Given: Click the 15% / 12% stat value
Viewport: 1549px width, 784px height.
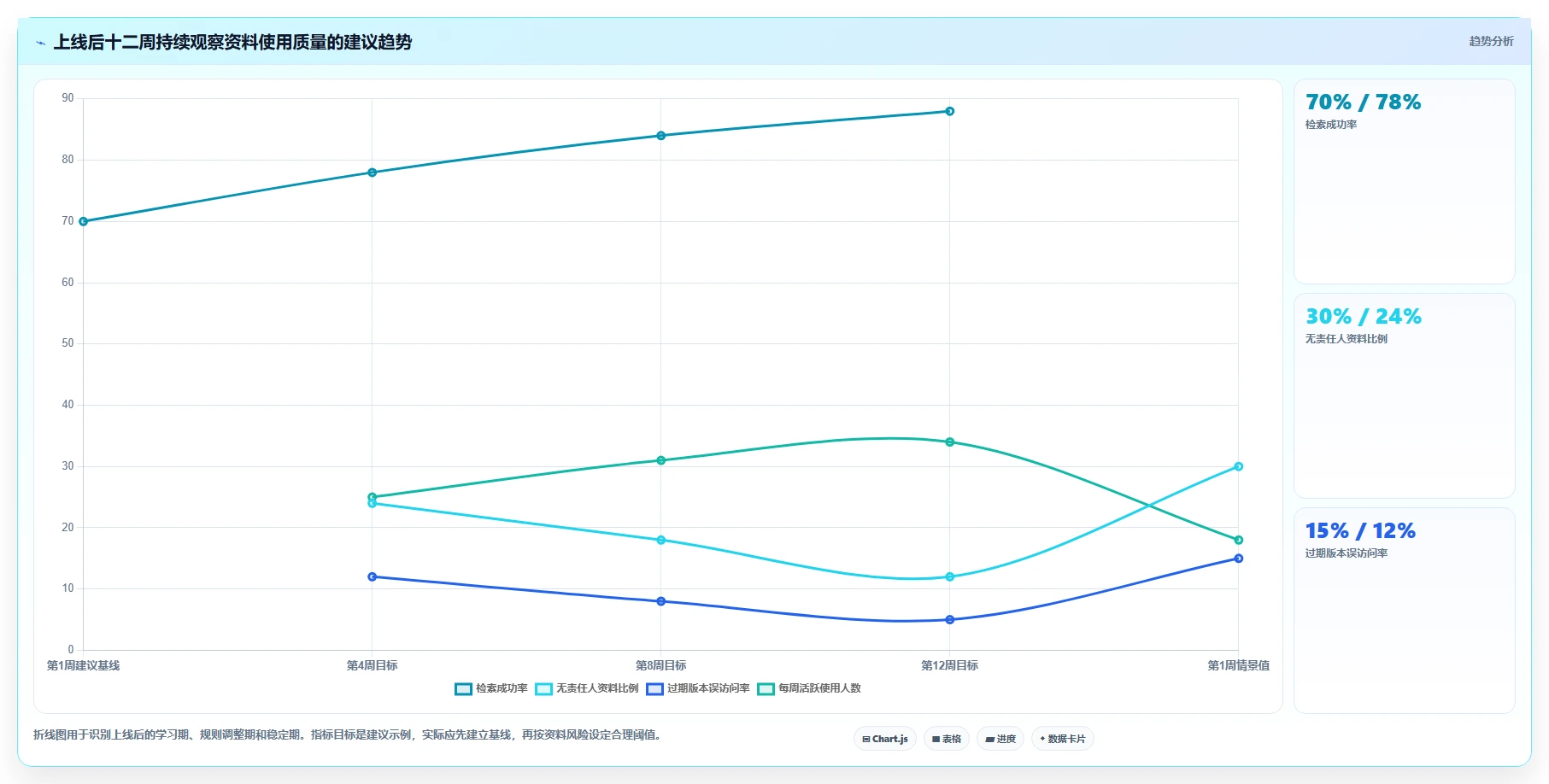Looking at the screenshot, I should tap(1360, 531).
